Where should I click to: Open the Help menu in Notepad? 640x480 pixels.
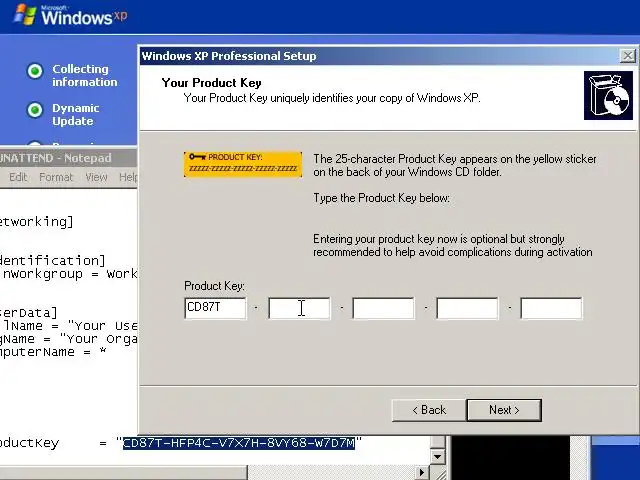(x=128, y=177)
